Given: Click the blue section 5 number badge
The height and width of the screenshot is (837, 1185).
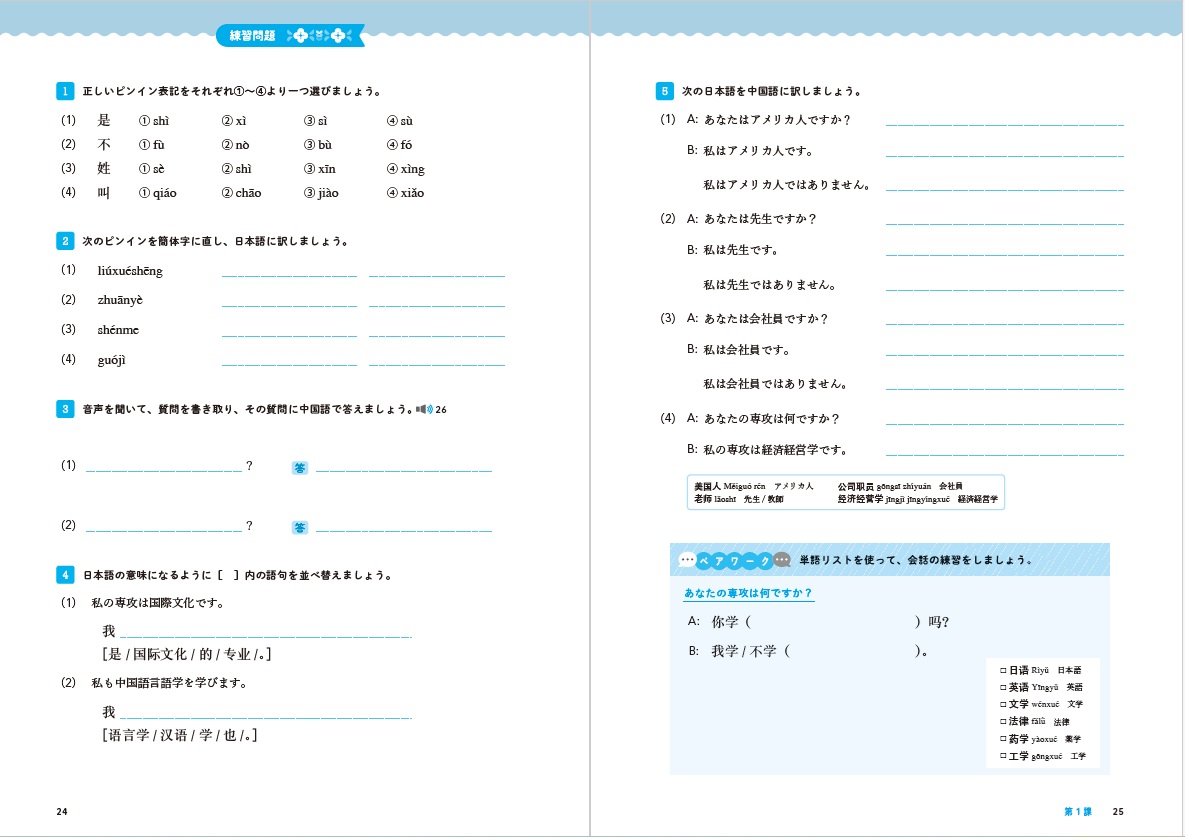Looking at the screenshot, I should coord(664,91).
